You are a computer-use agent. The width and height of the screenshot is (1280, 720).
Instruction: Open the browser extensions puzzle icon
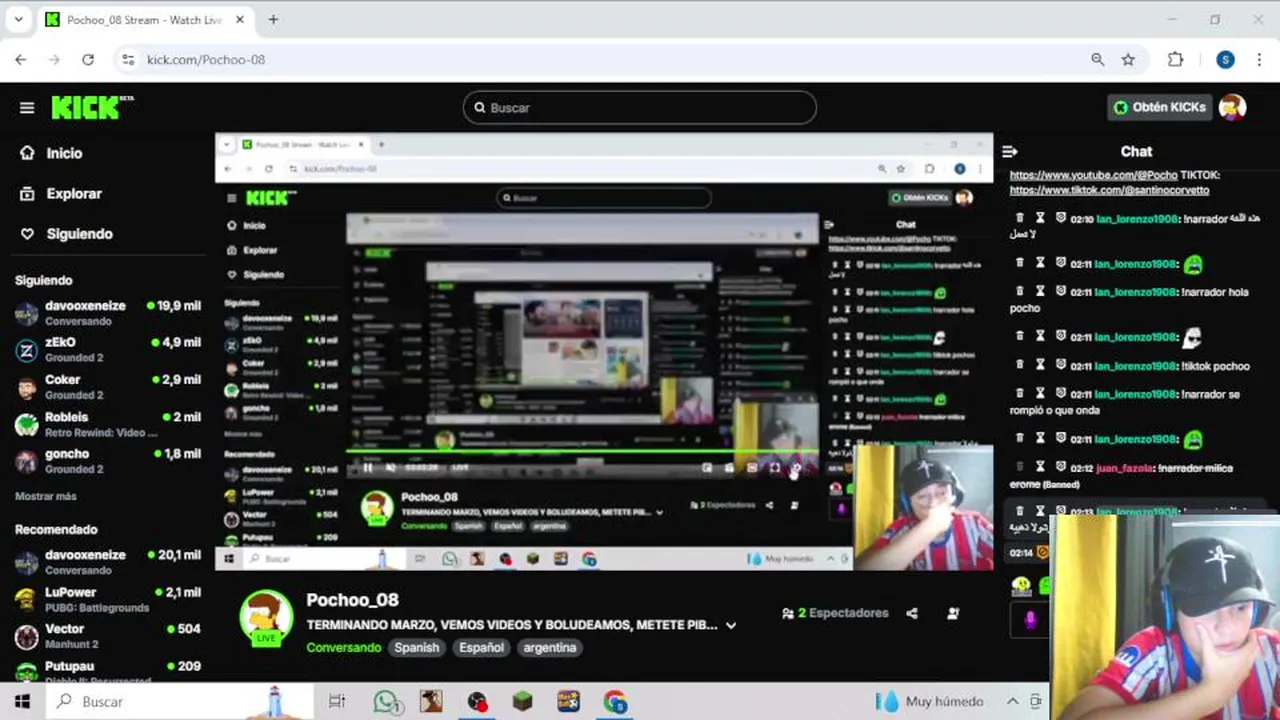click(1176, 60)
